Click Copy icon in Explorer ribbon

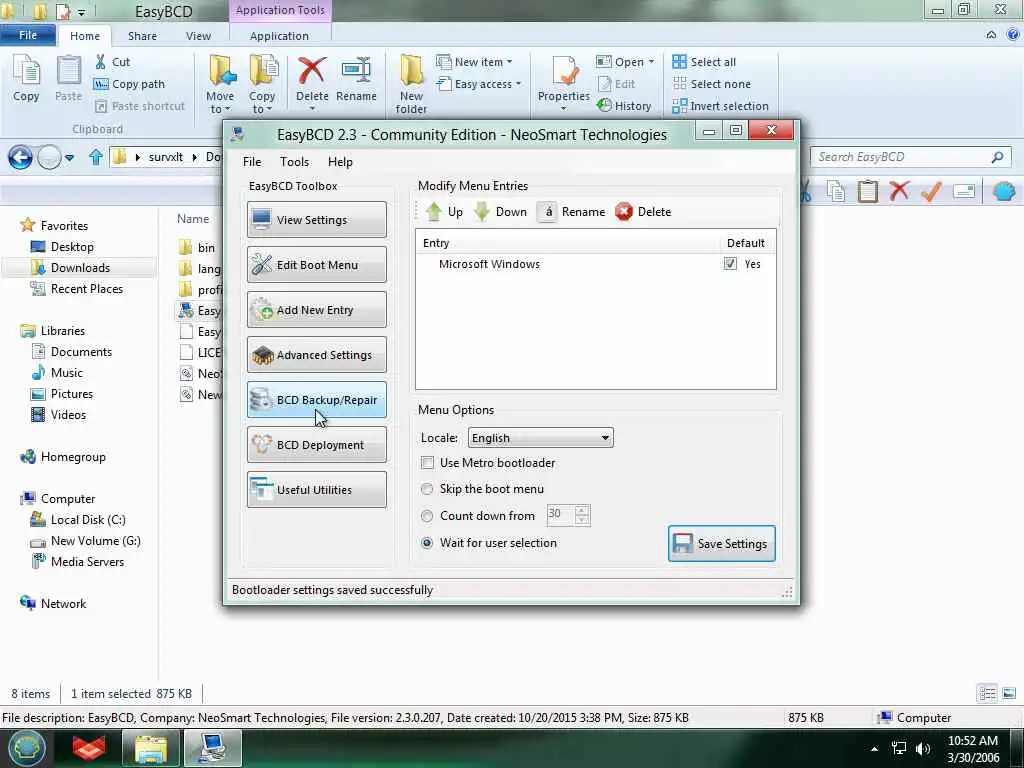pyautogui.click(x=26, y=78)
